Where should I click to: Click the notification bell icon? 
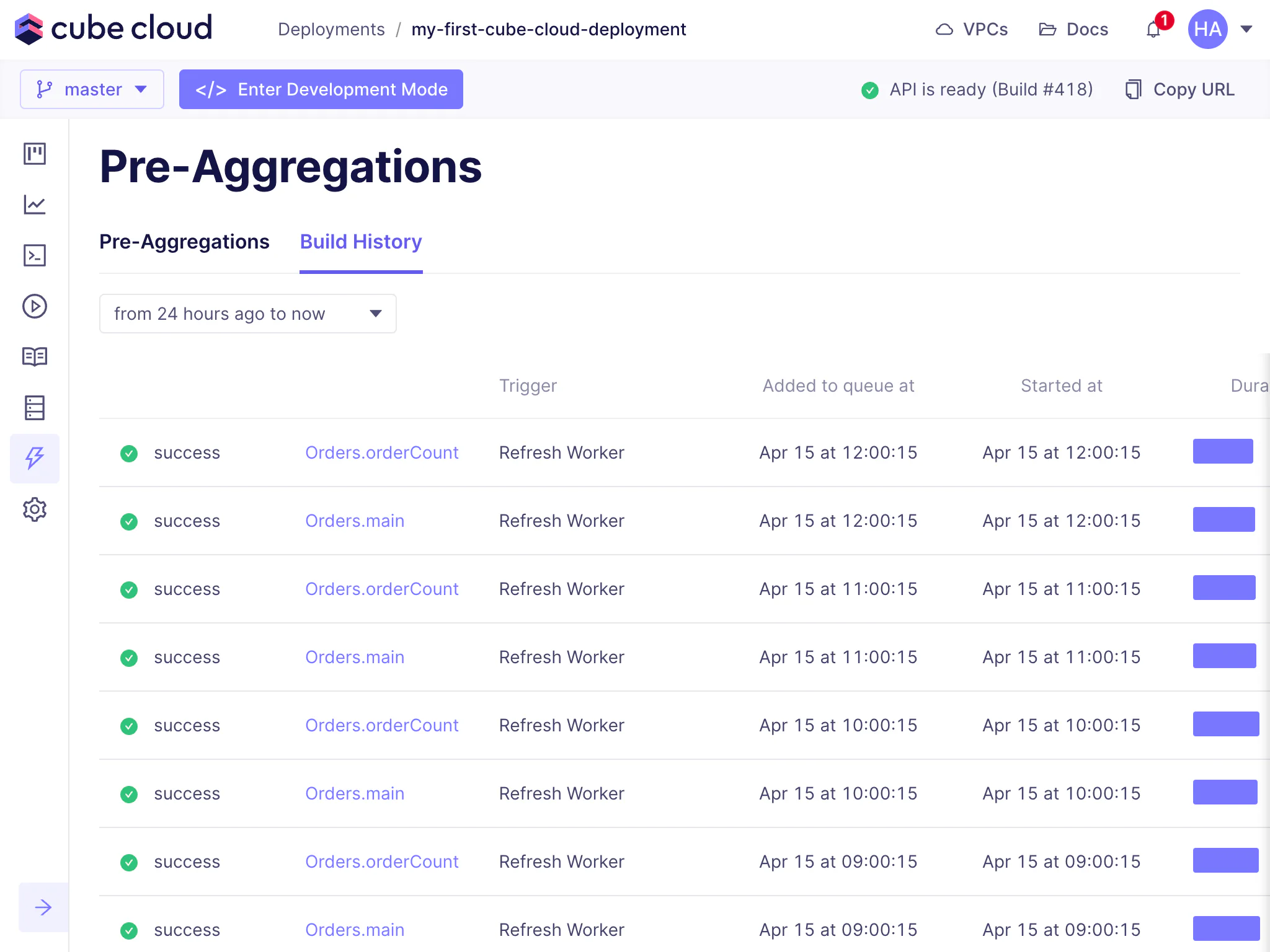tap(1153, 29)
